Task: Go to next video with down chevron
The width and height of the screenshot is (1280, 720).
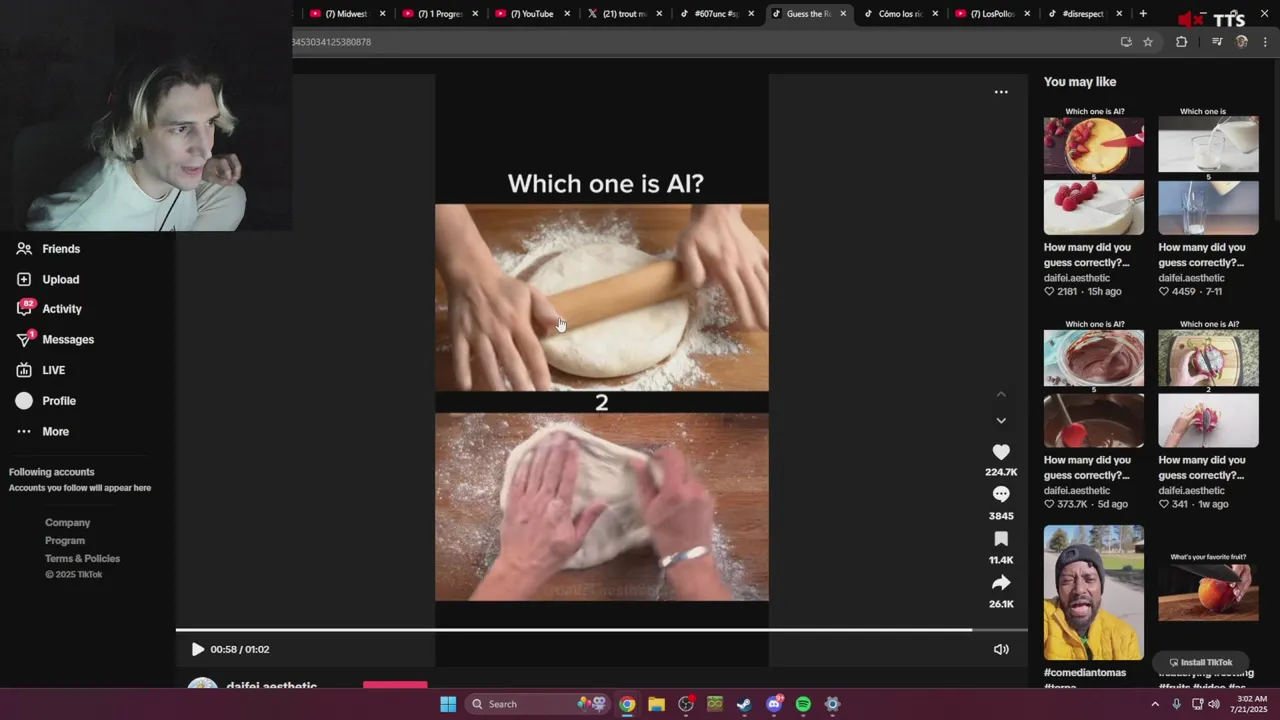Action: [x=1001, y=421]
